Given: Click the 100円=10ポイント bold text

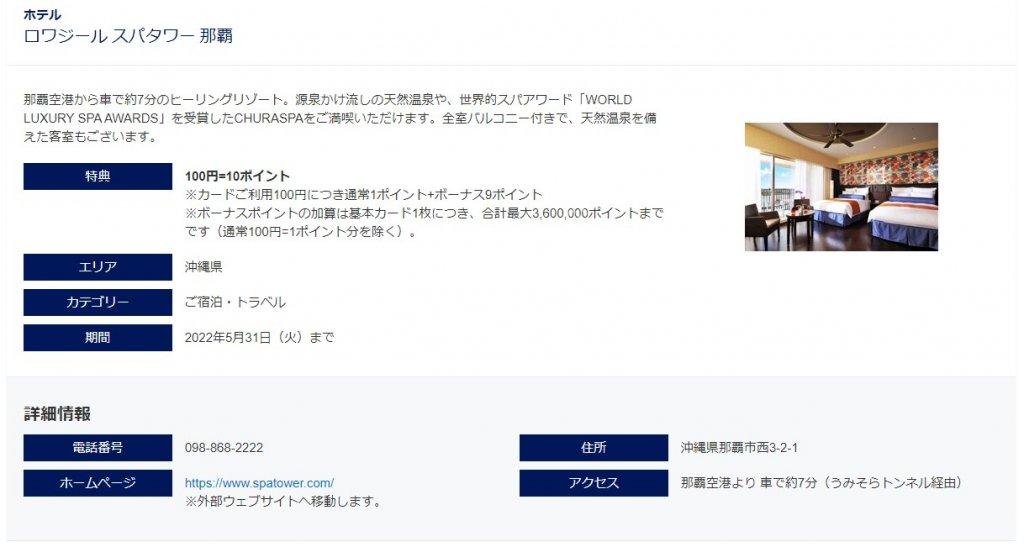Looking at the screenshot, I should click(237, 176).
